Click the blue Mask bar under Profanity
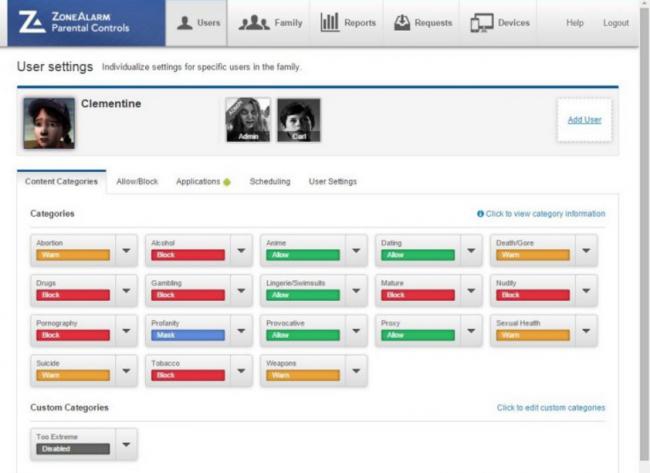Screen dimensions: 650x473 (188, 335)
